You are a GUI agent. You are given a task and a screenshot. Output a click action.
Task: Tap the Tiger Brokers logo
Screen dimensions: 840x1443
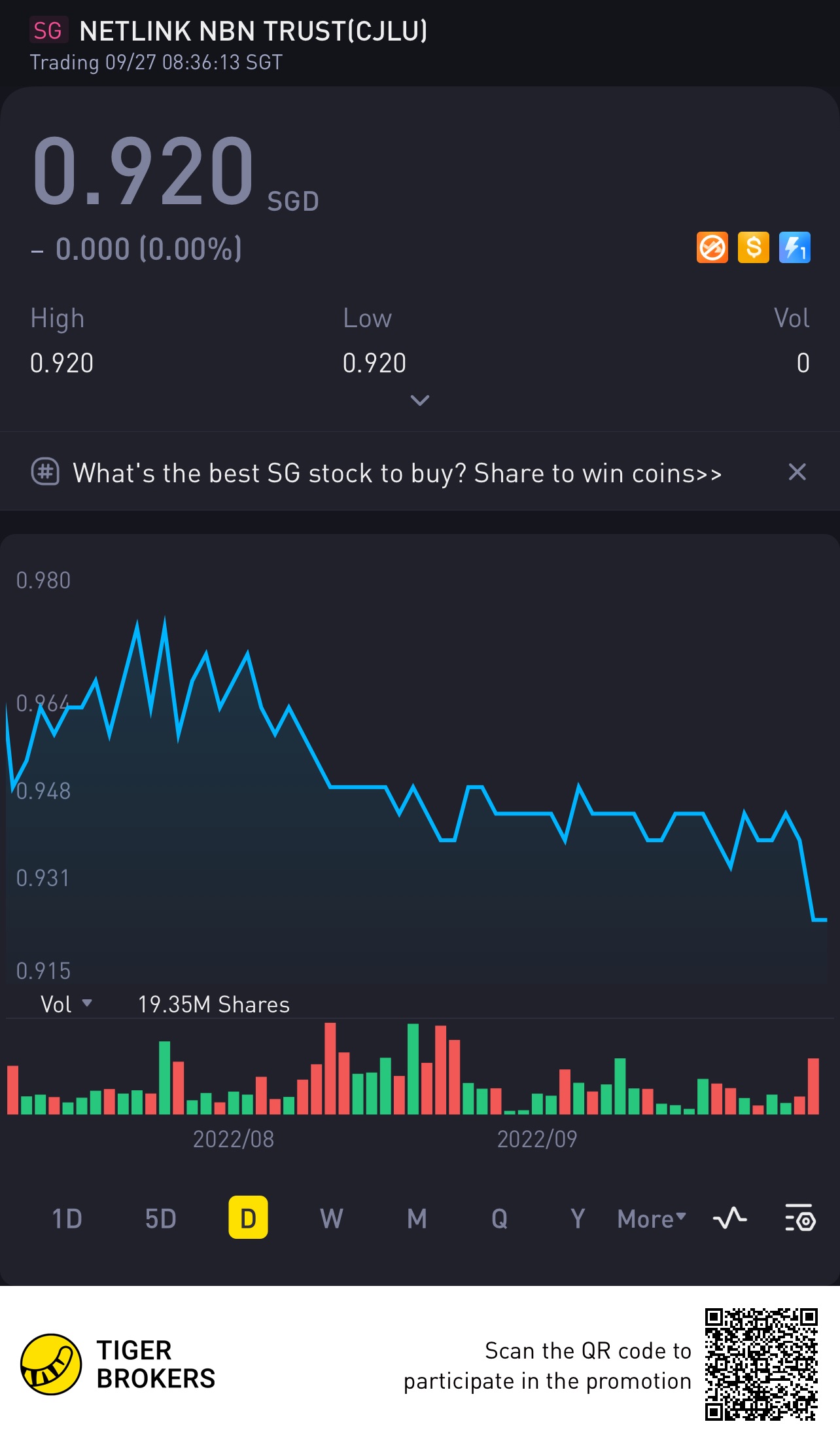click(x=51, y=1364)
